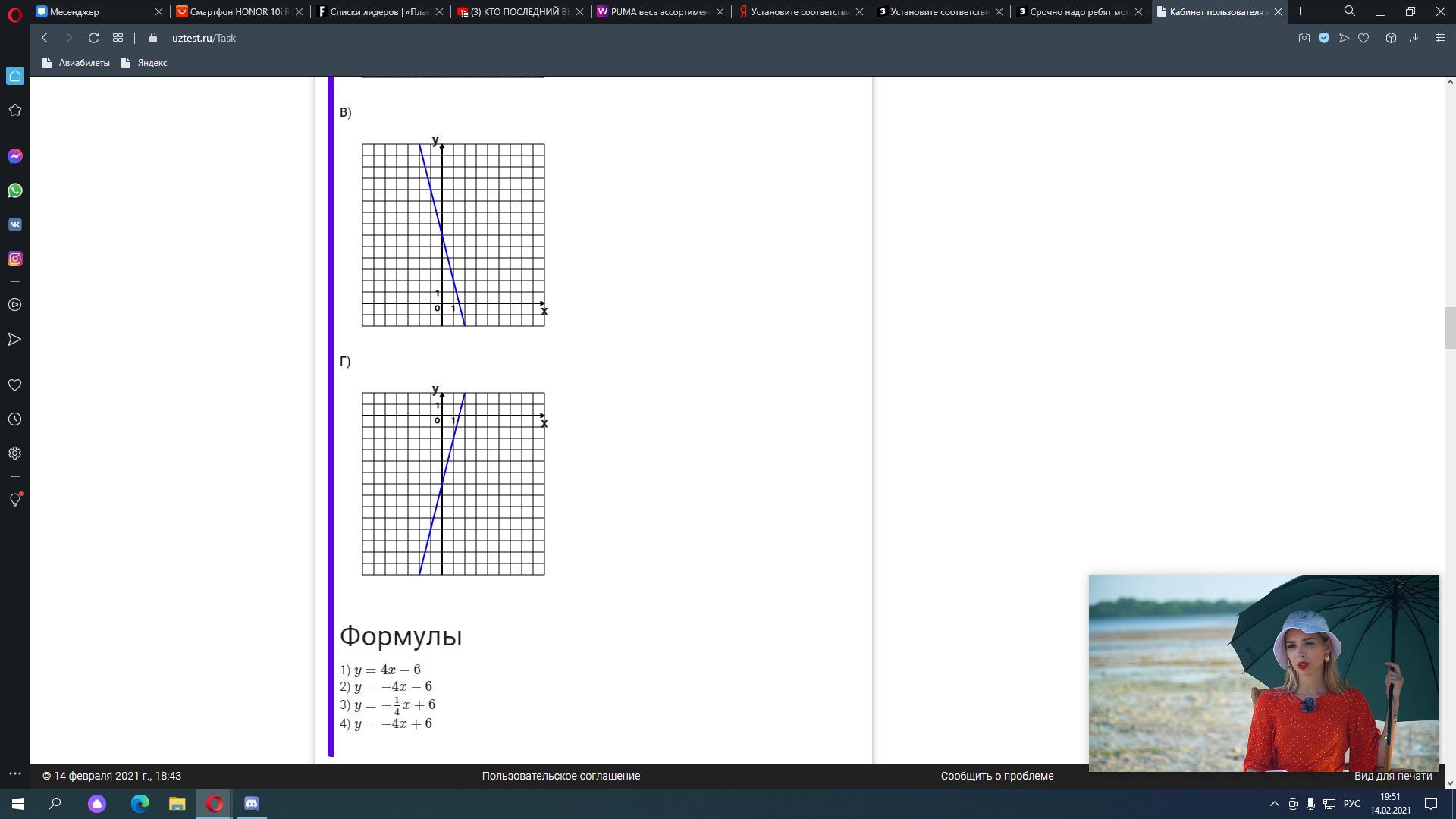Select formula 2) y = −4x − 6
Screen dimensions: 1456x819
pos(386,686)
